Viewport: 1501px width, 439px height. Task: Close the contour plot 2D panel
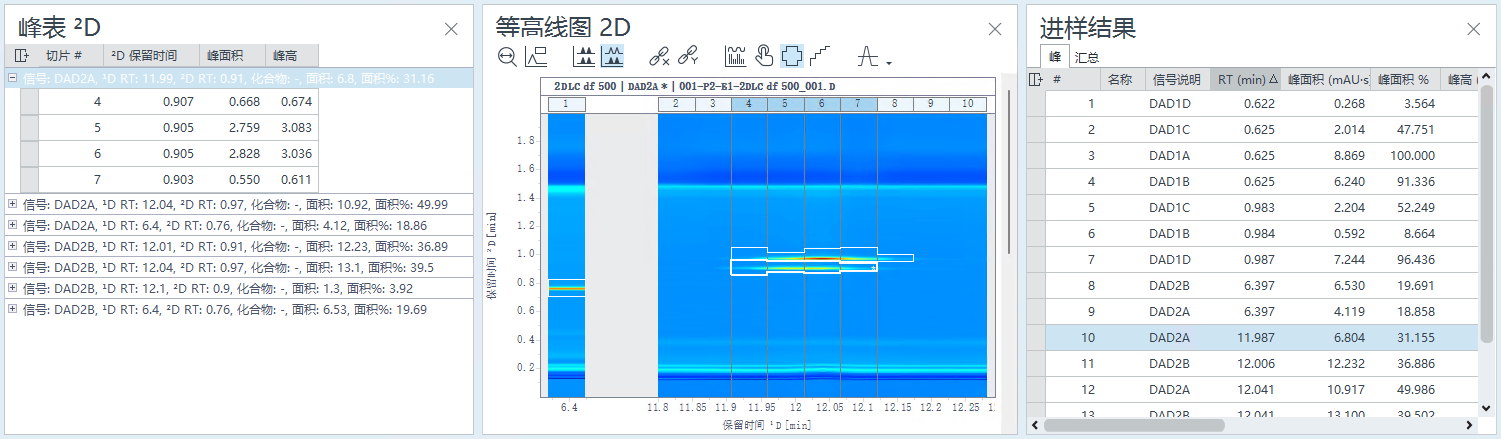995,29
